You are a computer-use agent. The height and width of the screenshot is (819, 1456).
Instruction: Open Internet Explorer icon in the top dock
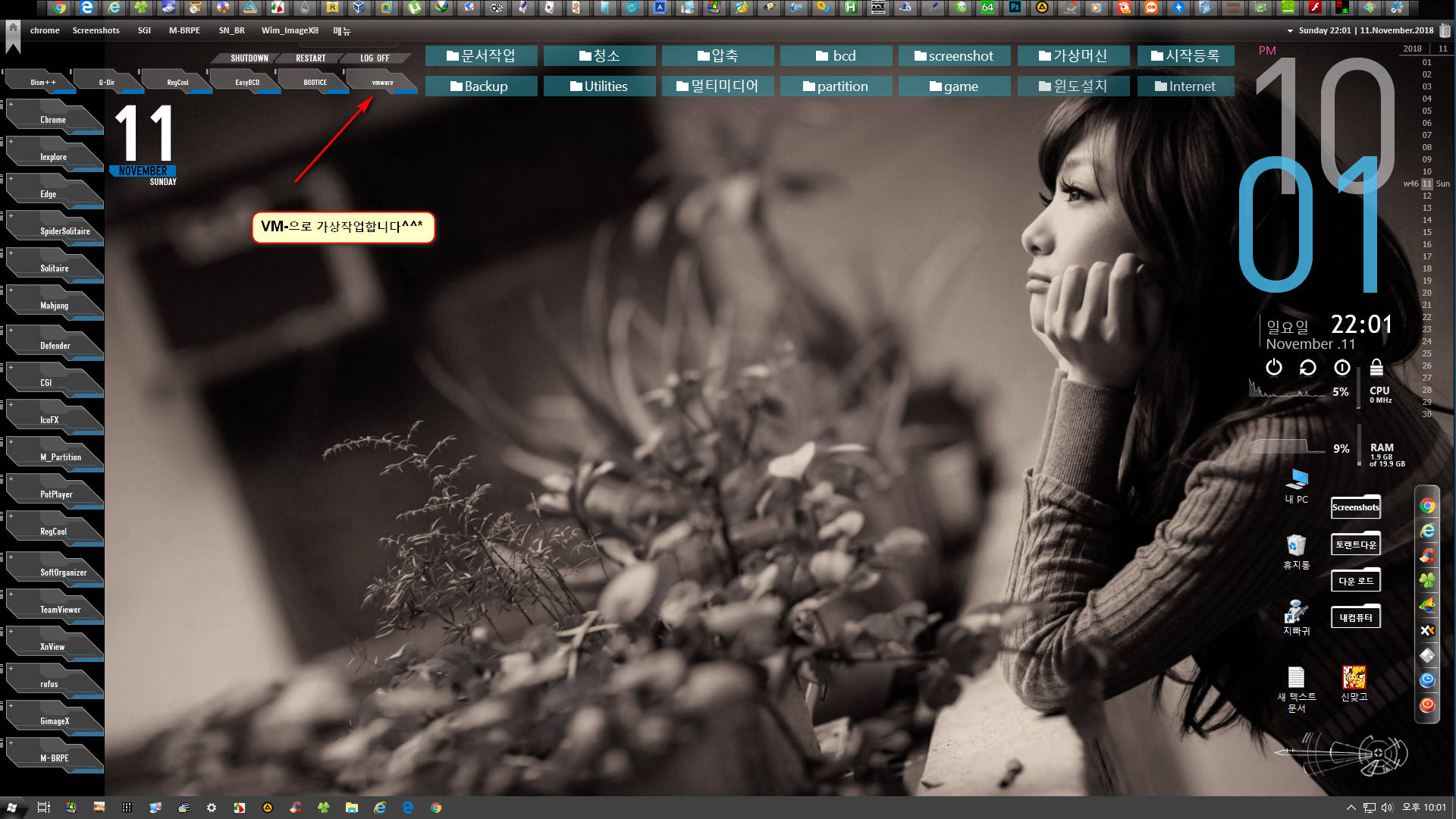[x=115, y=8]
